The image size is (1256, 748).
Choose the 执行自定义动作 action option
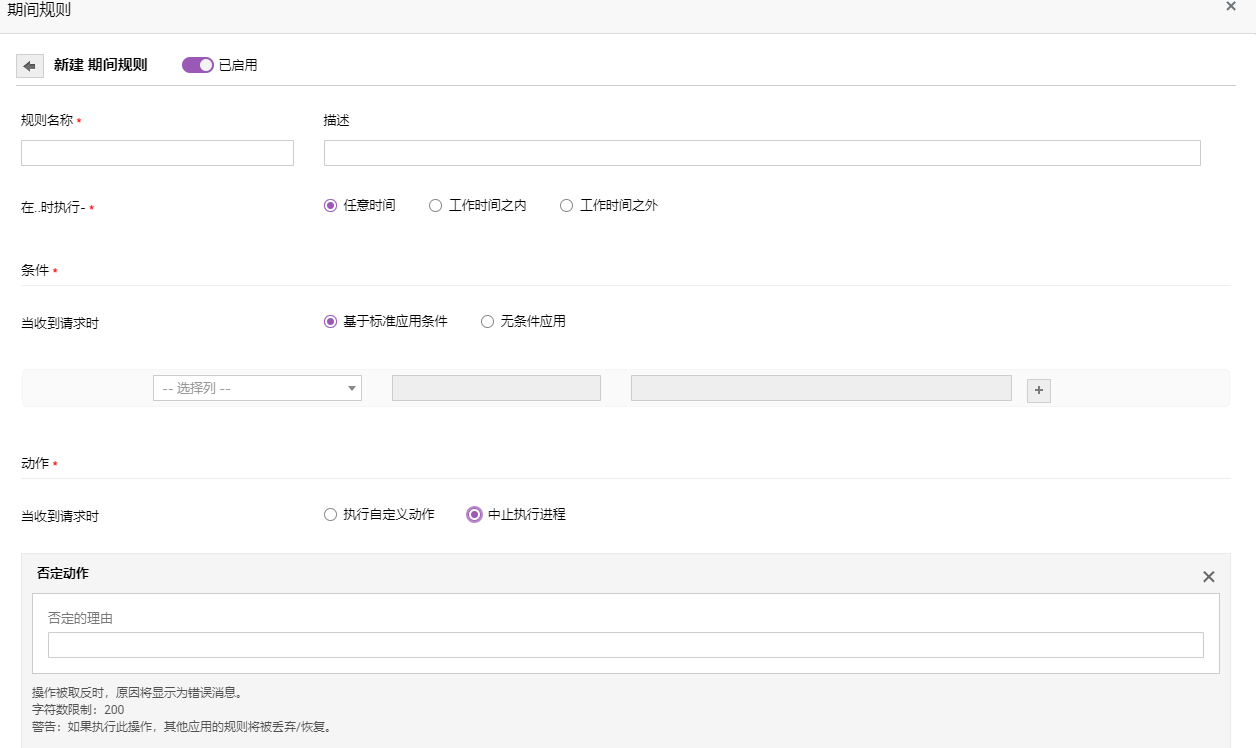click(x=330, y=515)
